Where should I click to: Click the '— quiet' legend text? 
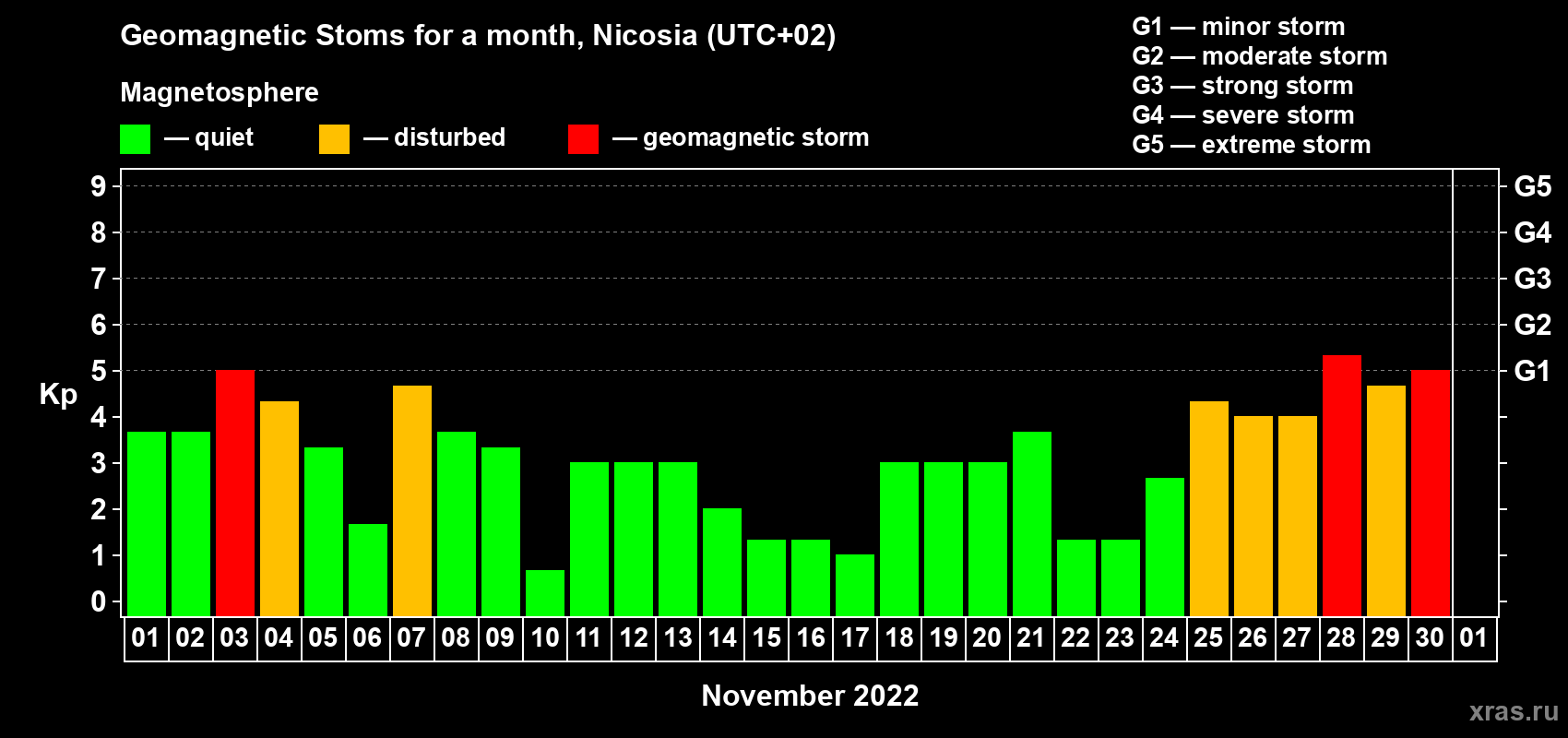click(208, 137)
